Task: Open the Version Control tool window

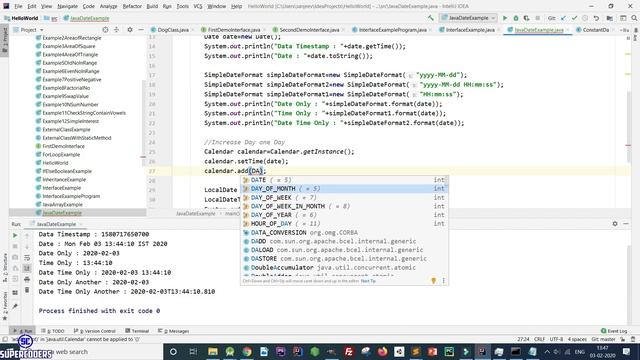Action: point(95,331)
